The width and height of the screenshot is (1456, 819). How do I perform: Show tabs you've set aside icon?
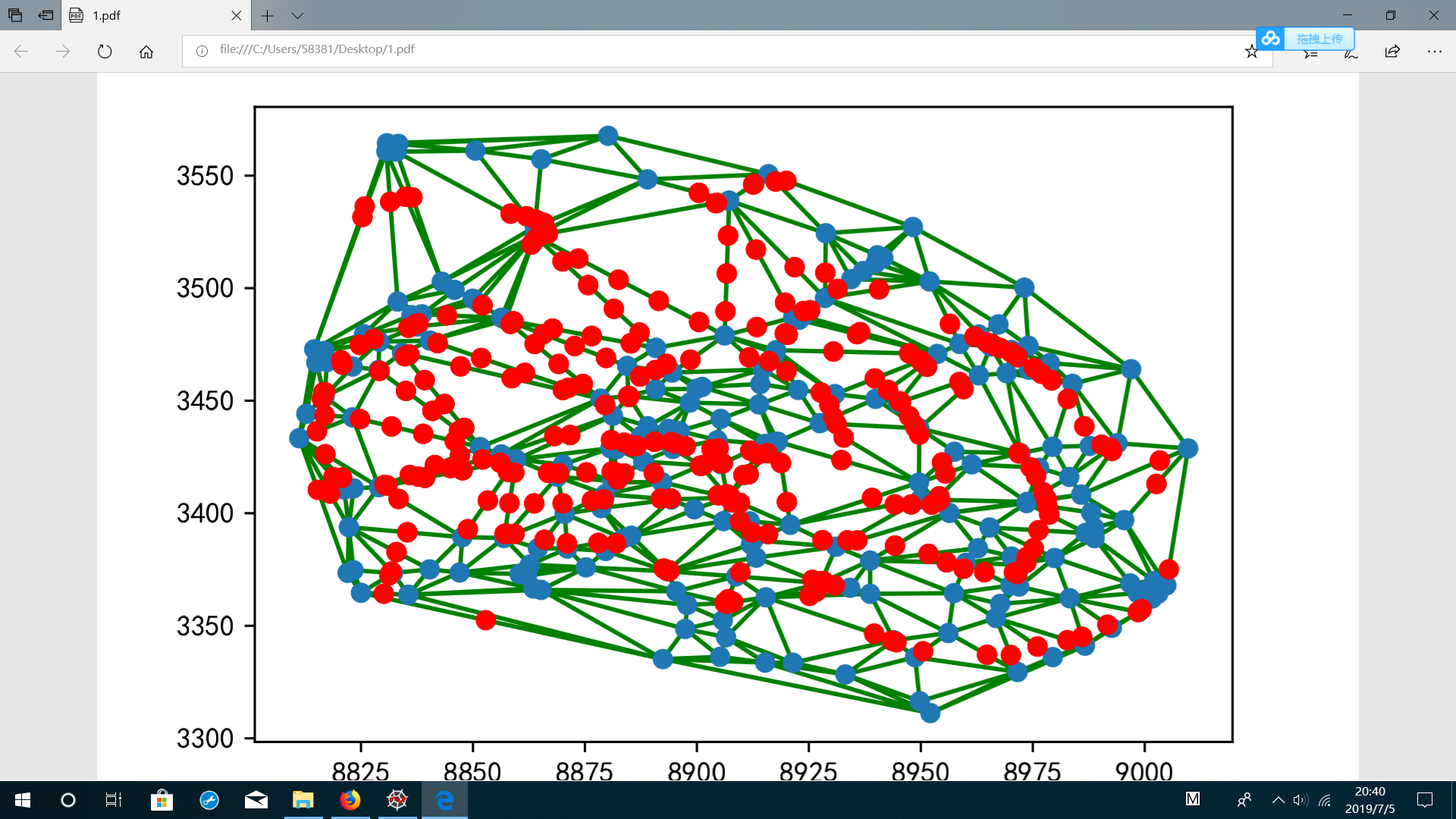15,15
